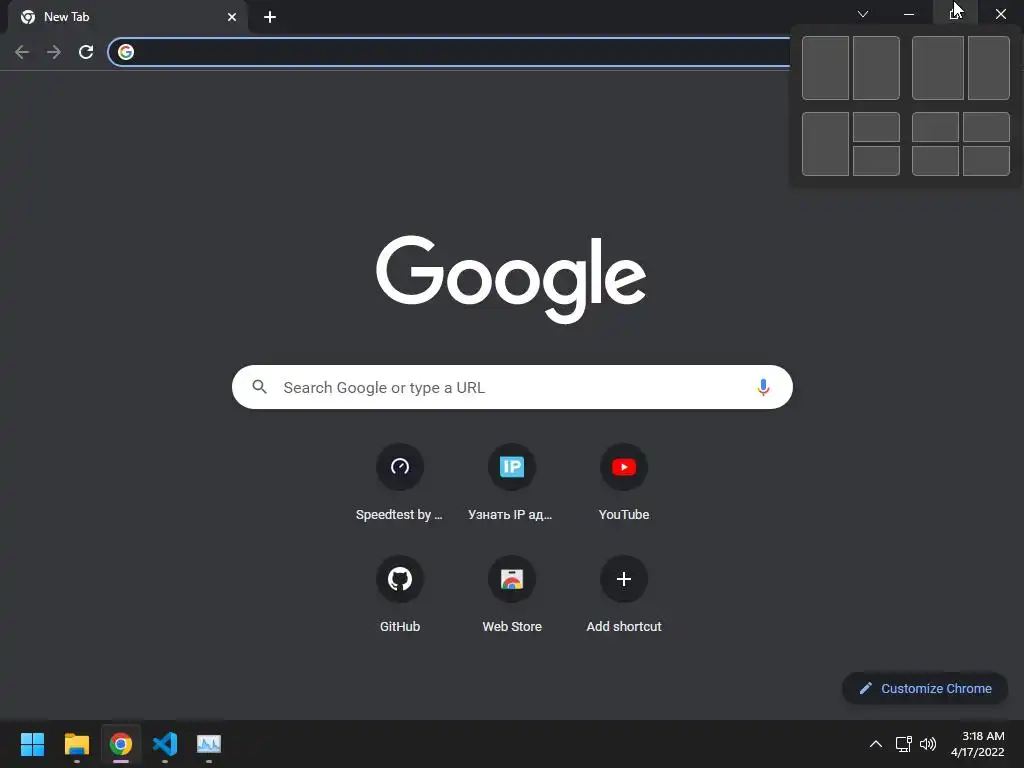This screenshot has height=768, width=1024.
Task: Snap the window to the wide left zone of the uneven split layout
Action: (x=938, y=68)
